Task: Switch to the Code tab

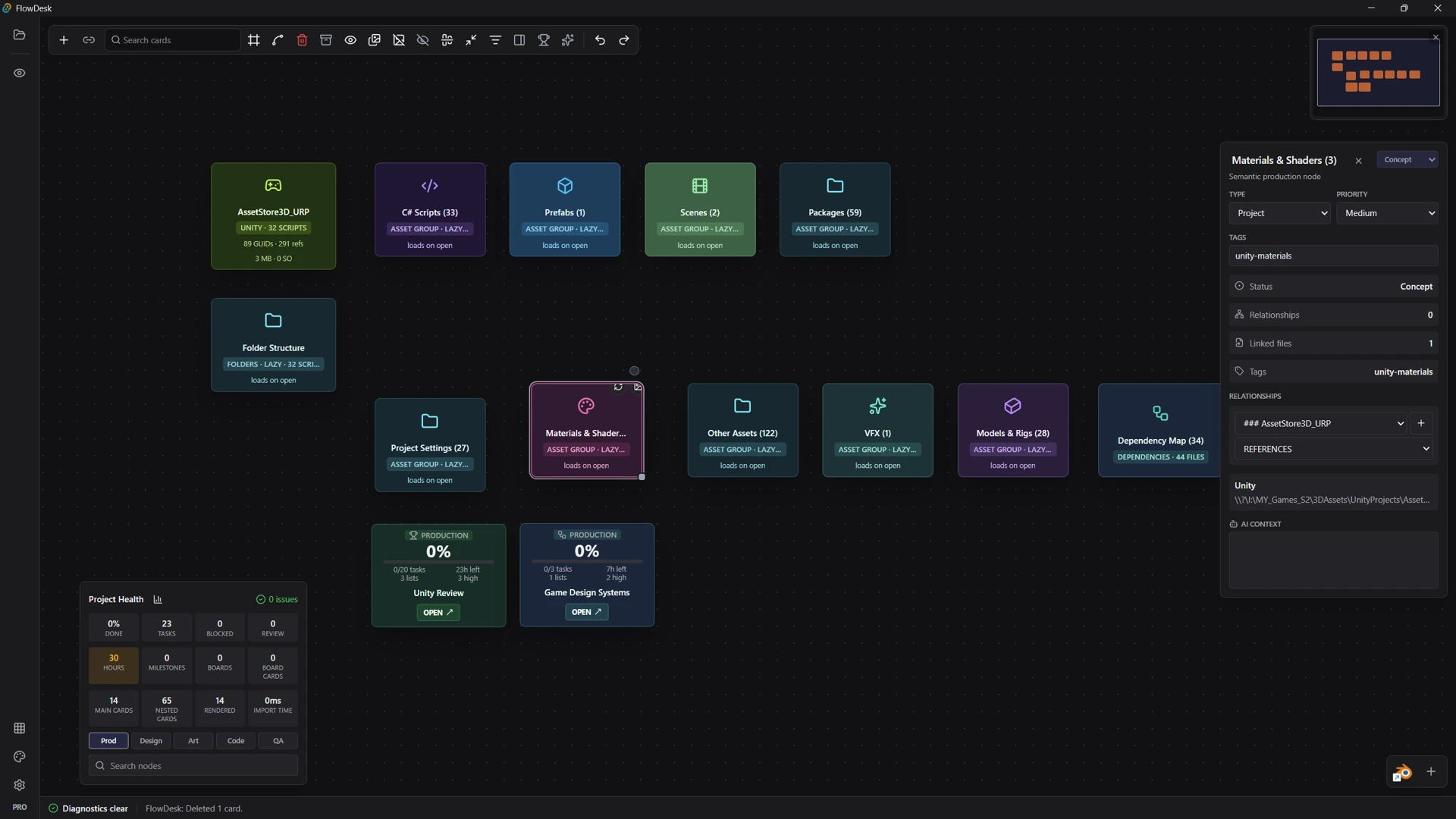Action: (236, 742)
